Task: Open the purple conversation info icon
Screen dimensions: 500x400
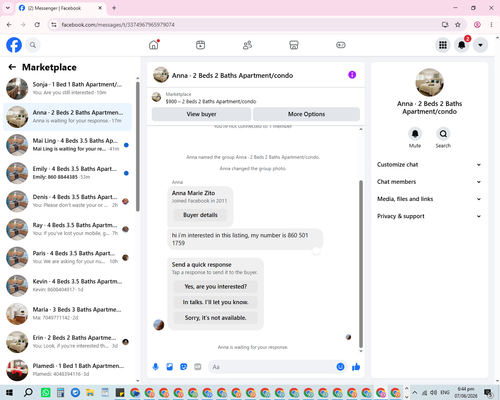Action: coord(352,75)
